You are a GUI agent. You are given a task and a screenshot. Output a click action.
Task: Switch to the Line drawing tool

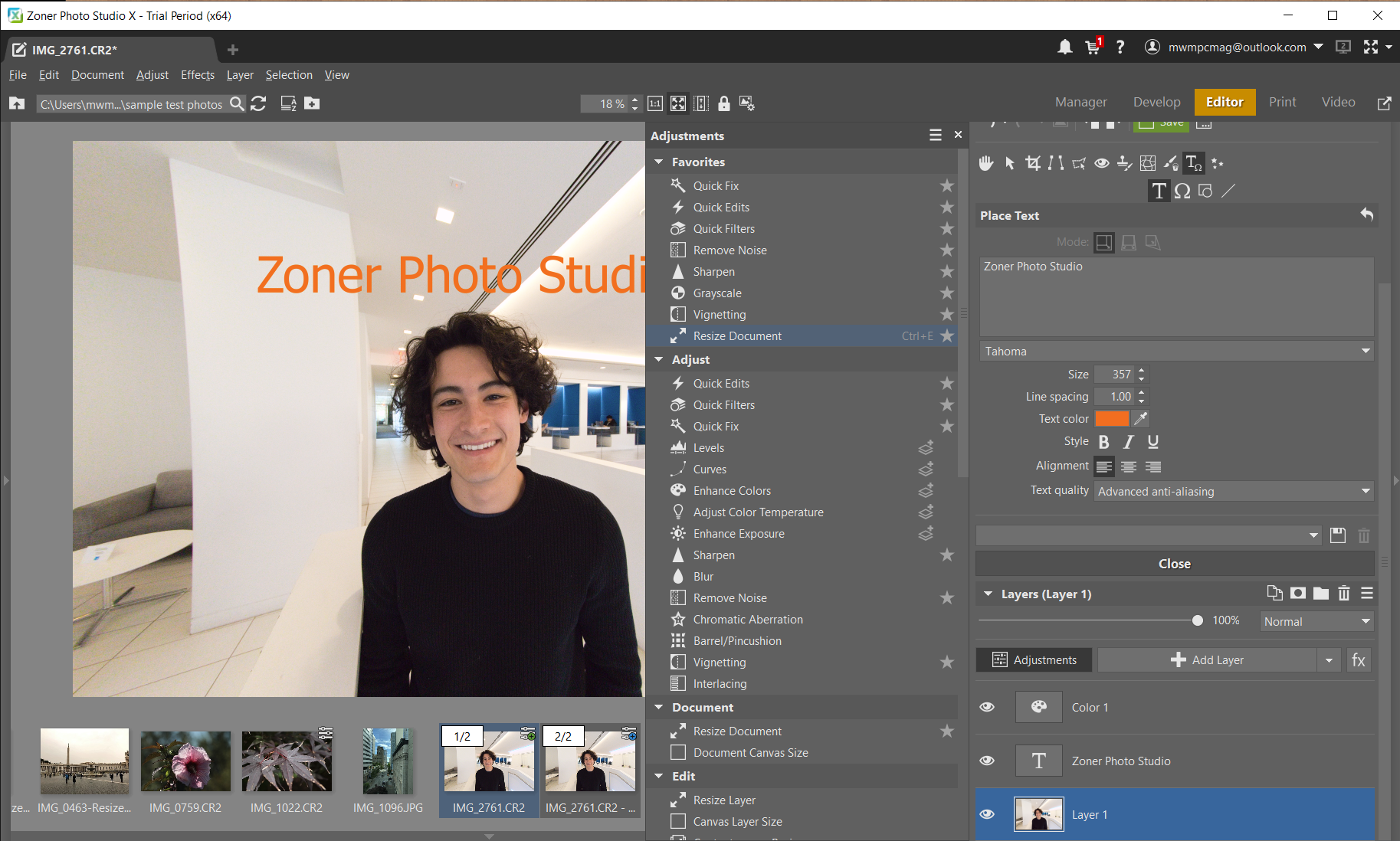1228,191
